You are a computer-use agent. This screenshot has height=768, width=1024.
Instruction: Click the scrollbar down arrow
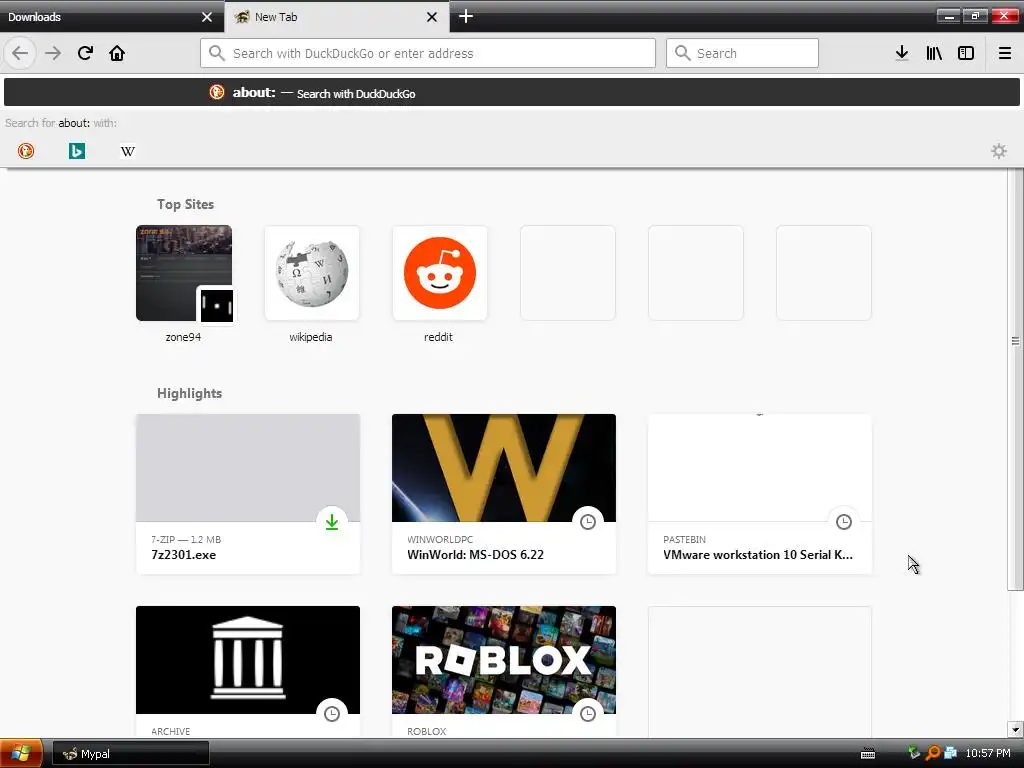[1015, 729]
